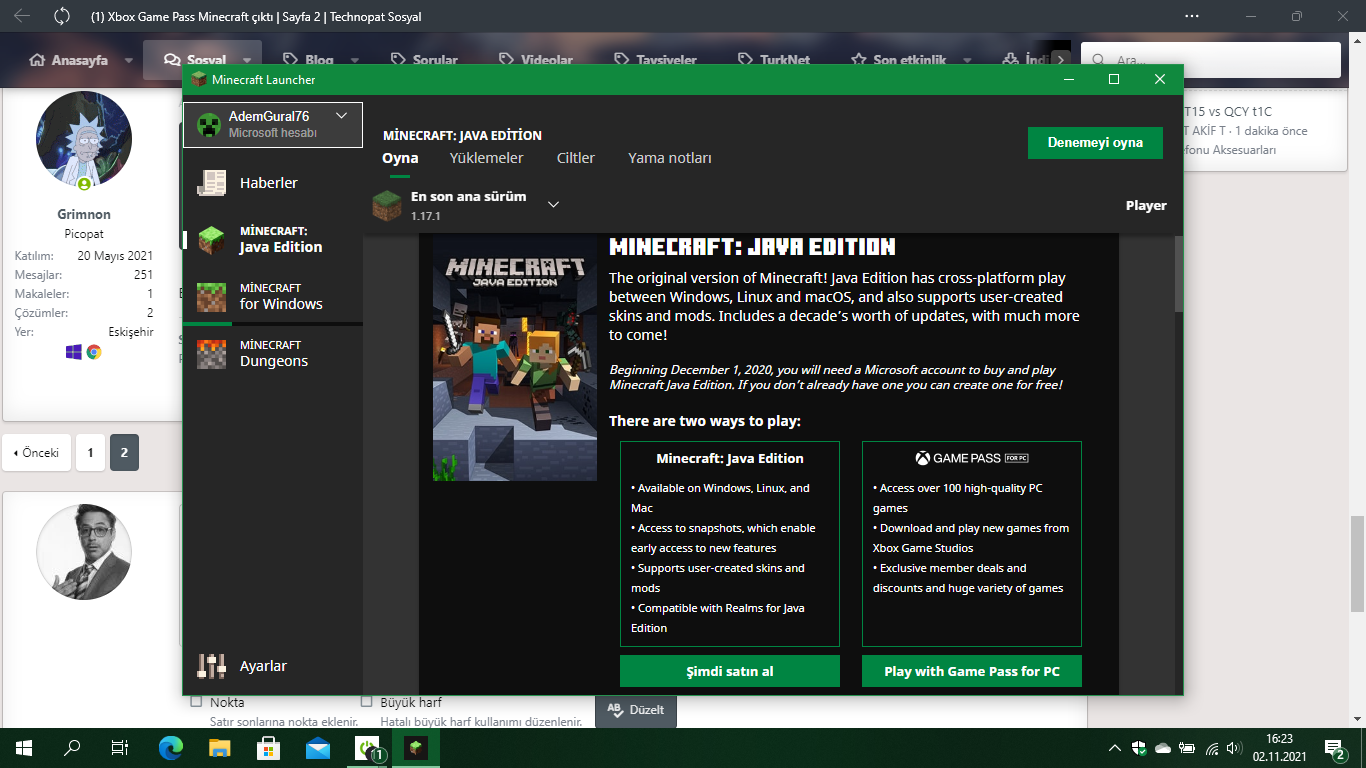Expand the Sosyal dropdown arrow
1366x768 pixels.
(247, 60)
